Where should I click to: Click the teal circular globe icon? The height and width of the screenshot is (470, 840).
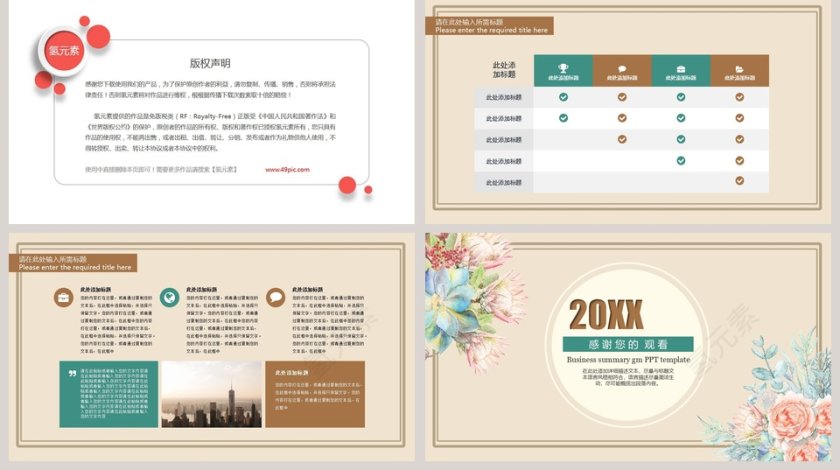(x=169, y=297)
